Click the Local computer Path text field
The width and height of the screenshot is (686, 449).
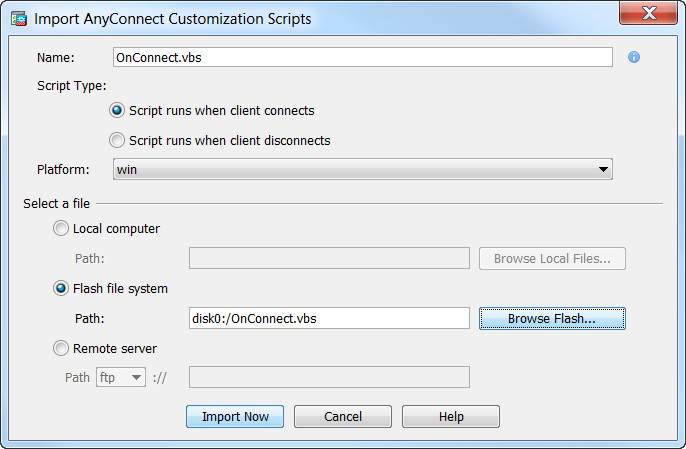(x=329, y=258)
